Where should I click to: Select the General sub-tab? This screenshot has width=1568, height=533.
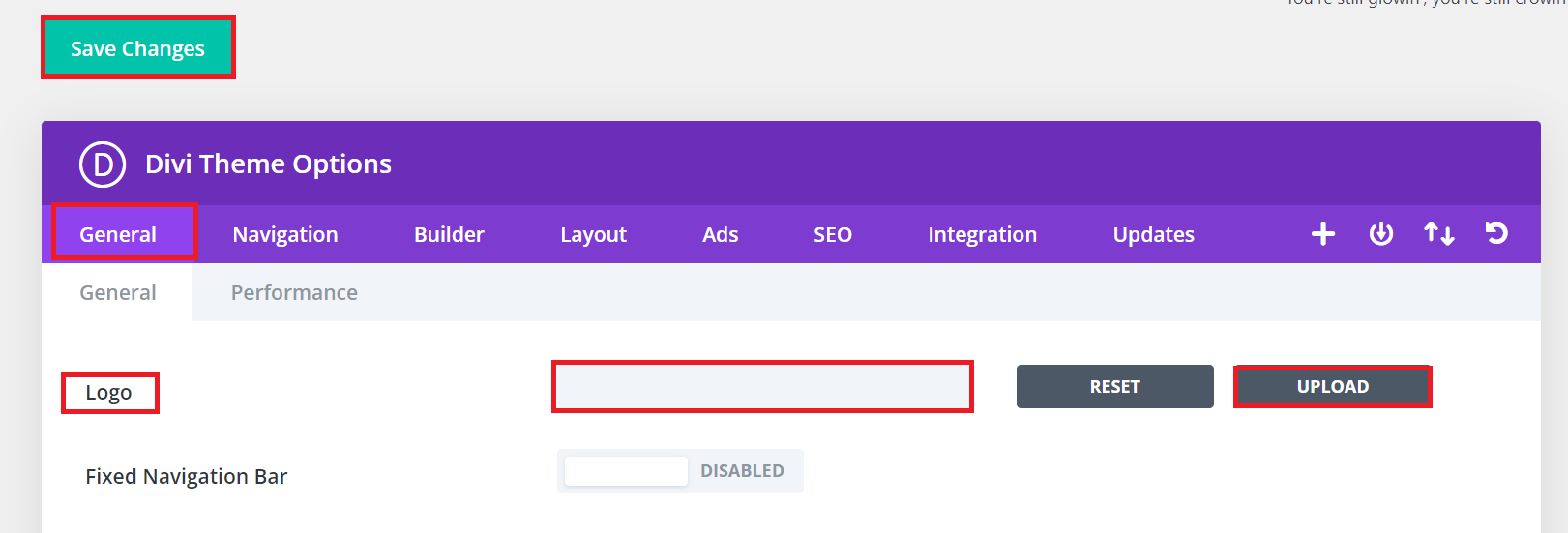pos(118,292)
